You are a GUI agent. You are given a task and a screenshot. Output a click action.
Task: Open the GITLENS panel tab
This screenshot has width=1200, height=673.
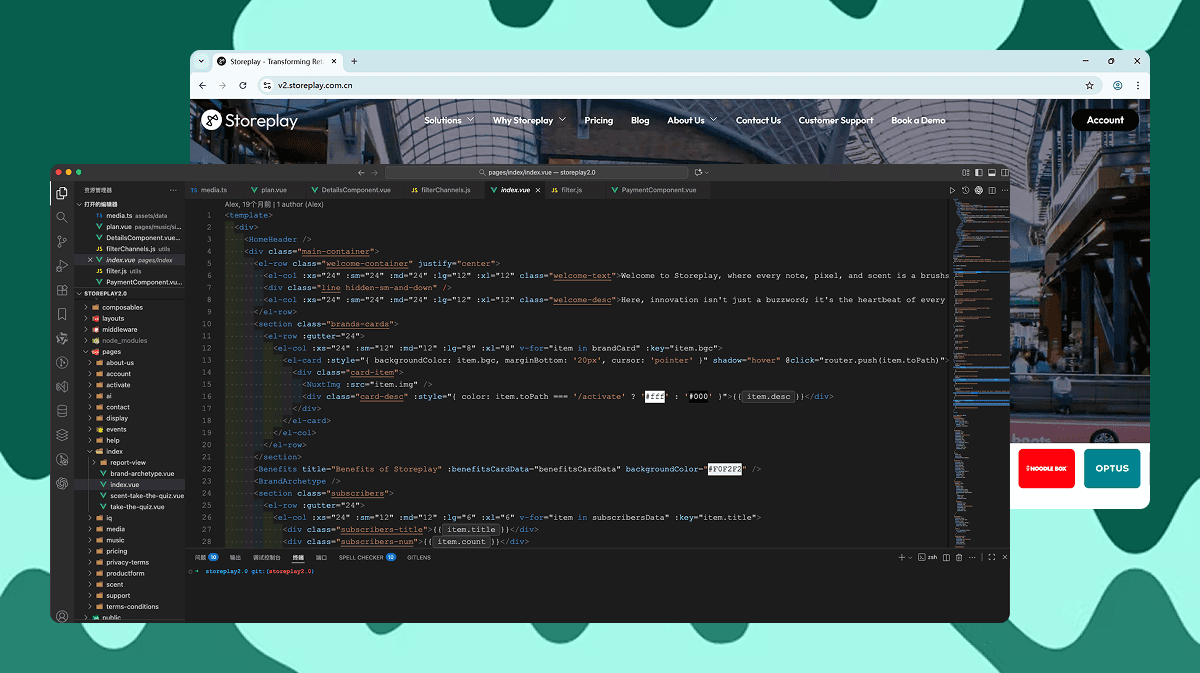point(419,557)
